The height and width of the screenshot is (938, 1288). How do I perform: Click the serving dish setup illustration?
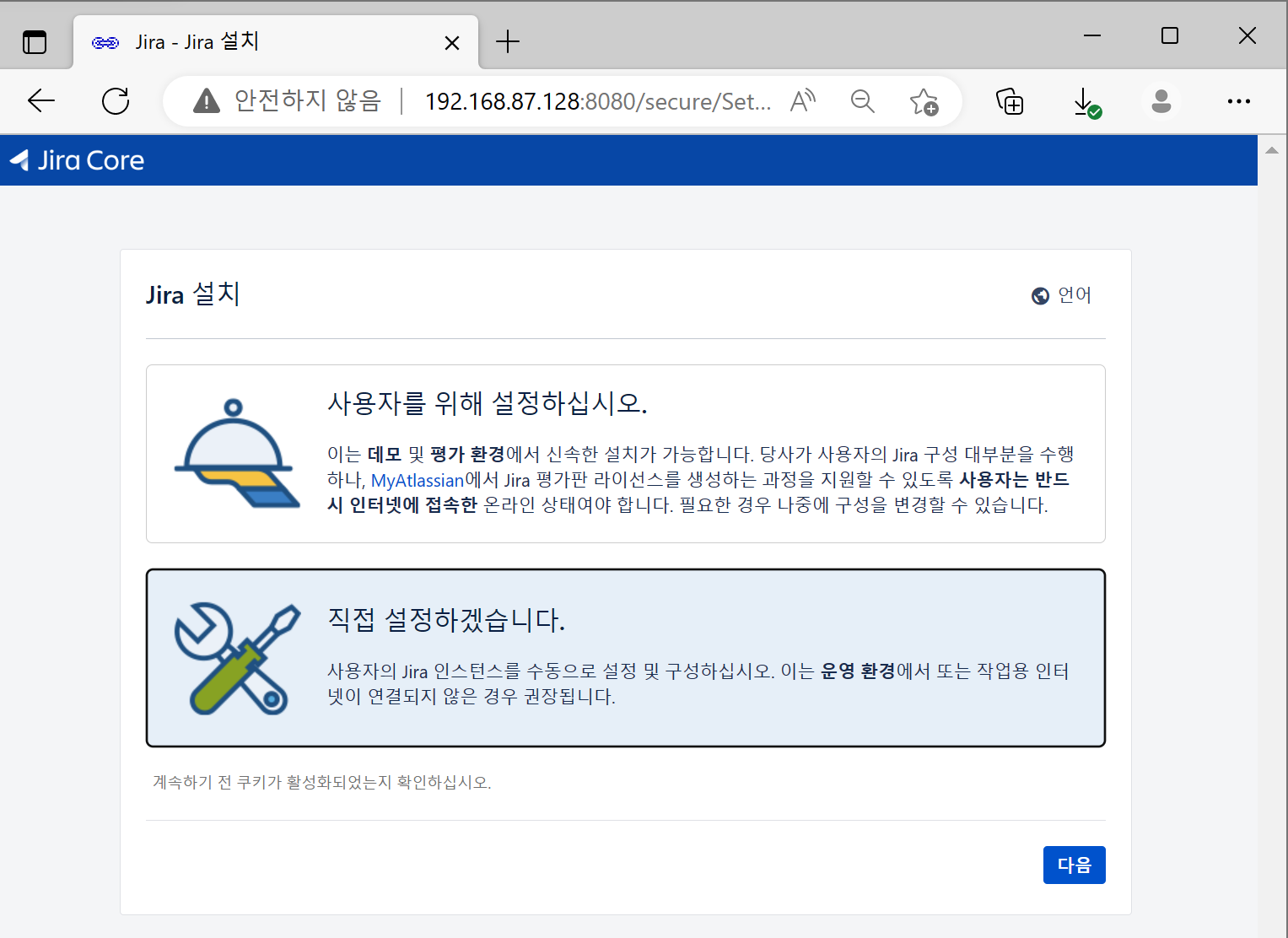tap(237, 454)
